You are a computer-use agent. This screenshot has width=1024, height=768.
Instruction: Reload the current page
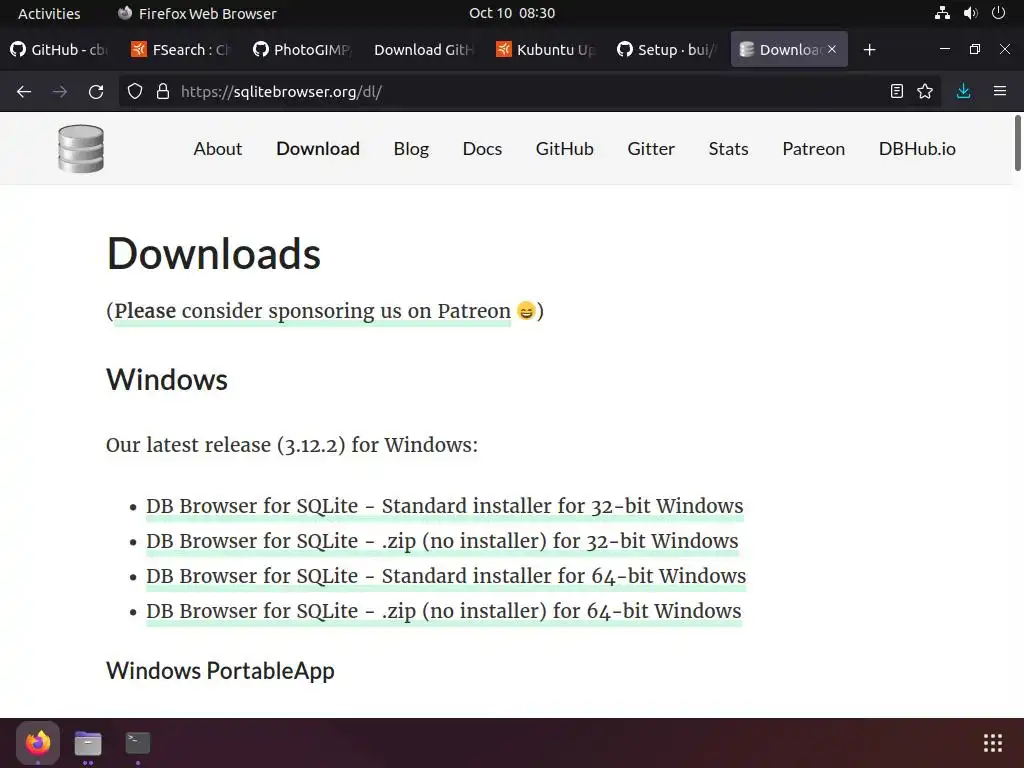click(x=96, y=91)
